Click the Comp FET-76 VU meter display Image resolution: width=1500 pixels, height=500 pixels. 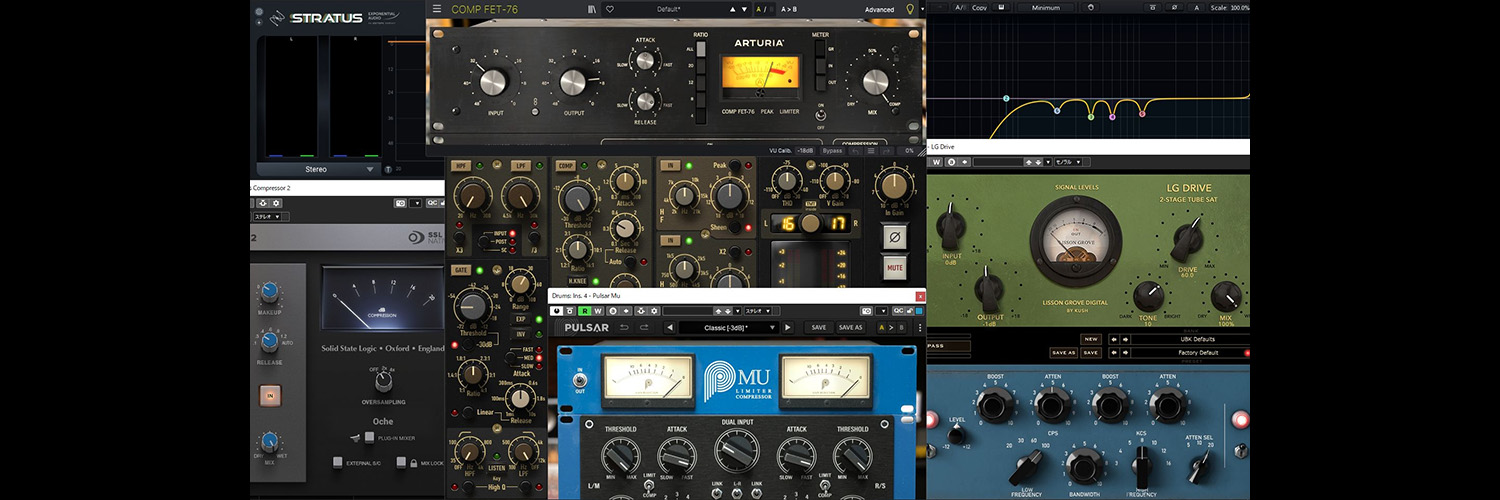click(760, 77)
